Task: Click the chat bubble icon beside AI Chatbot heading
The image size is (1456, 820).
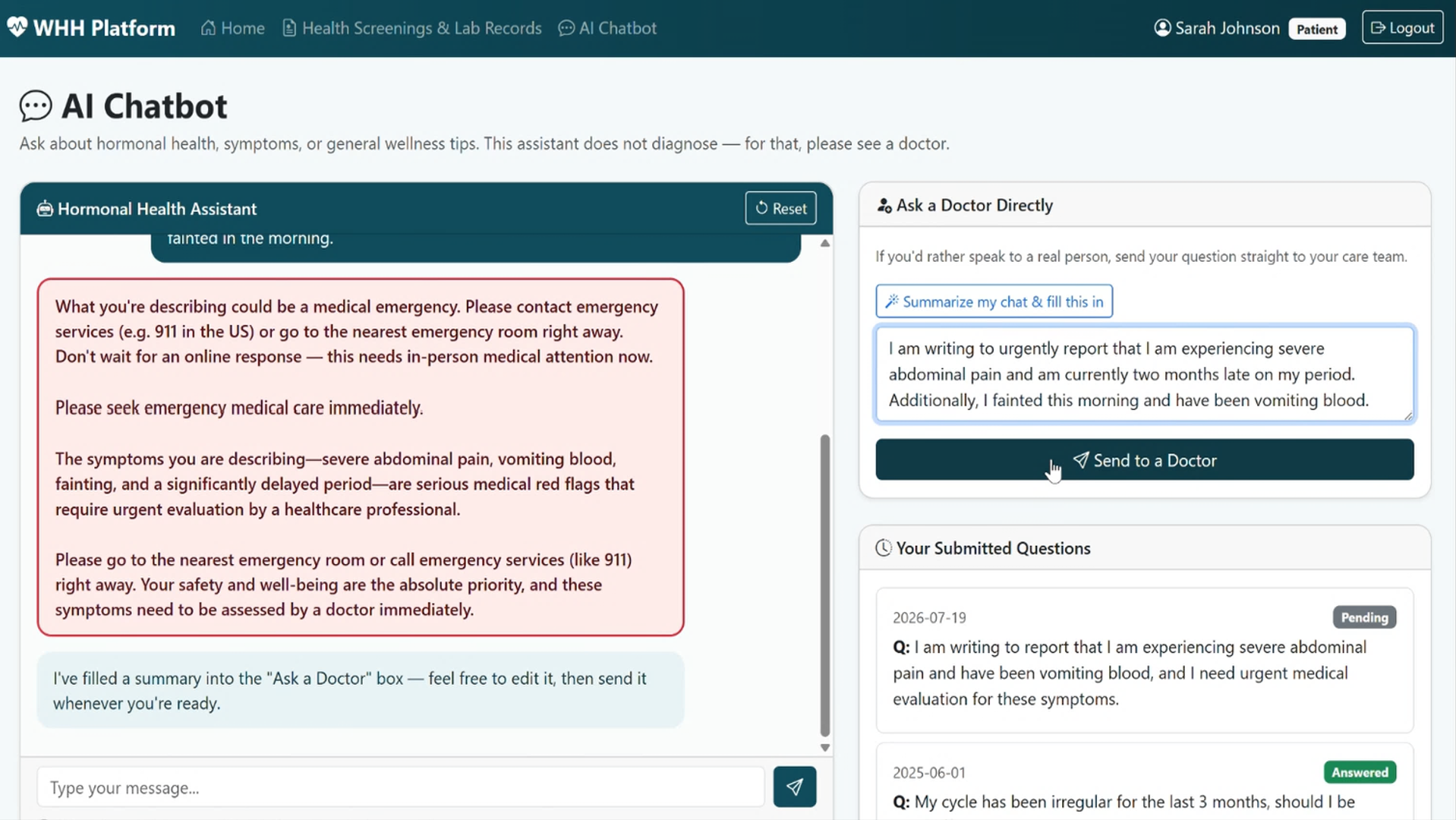Action: (x=36, y=106)
